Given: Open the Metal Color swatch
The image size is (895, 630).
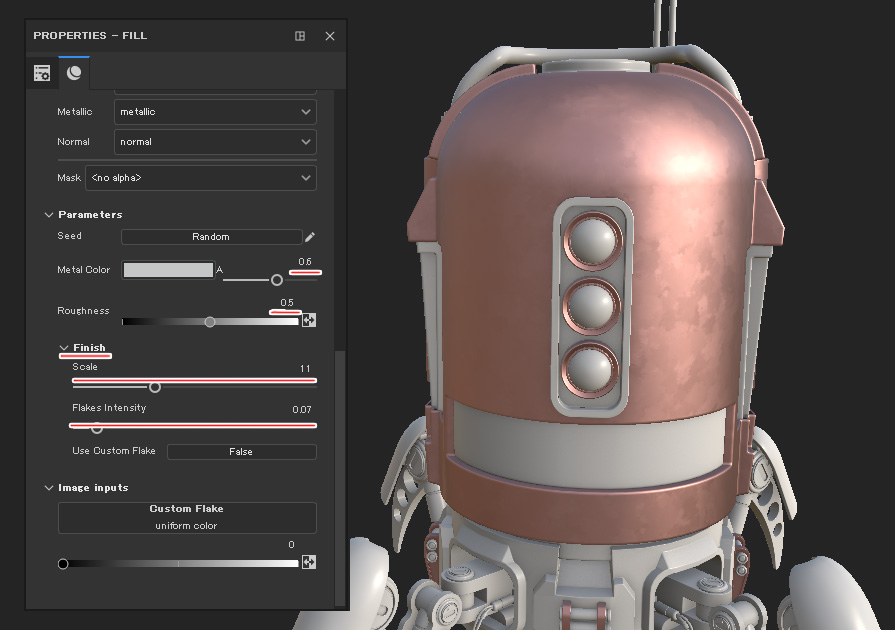Looking at the screenshot, I should pyautogui.click(x=167, y=270).
